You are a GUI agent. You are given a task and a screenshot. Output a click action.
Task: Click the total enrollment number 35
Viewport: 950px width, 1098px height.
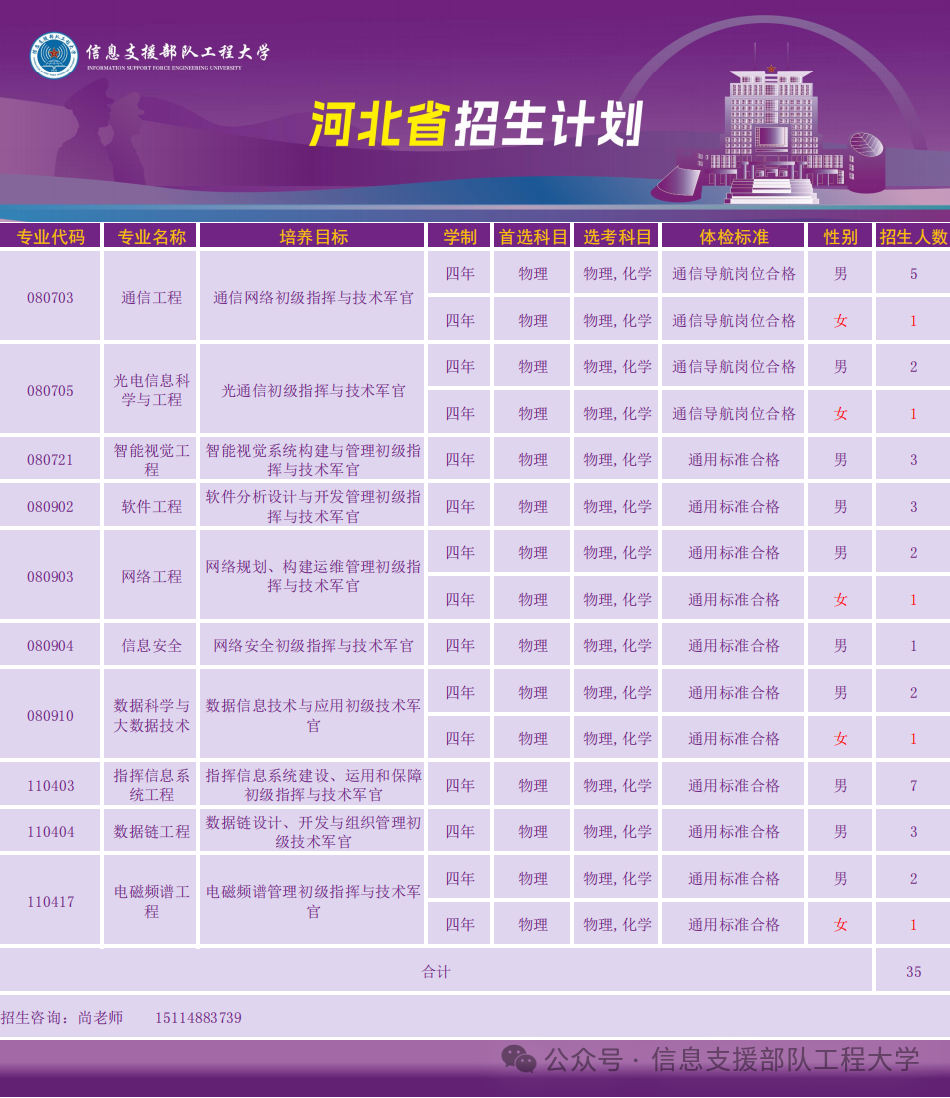(913, 971)
